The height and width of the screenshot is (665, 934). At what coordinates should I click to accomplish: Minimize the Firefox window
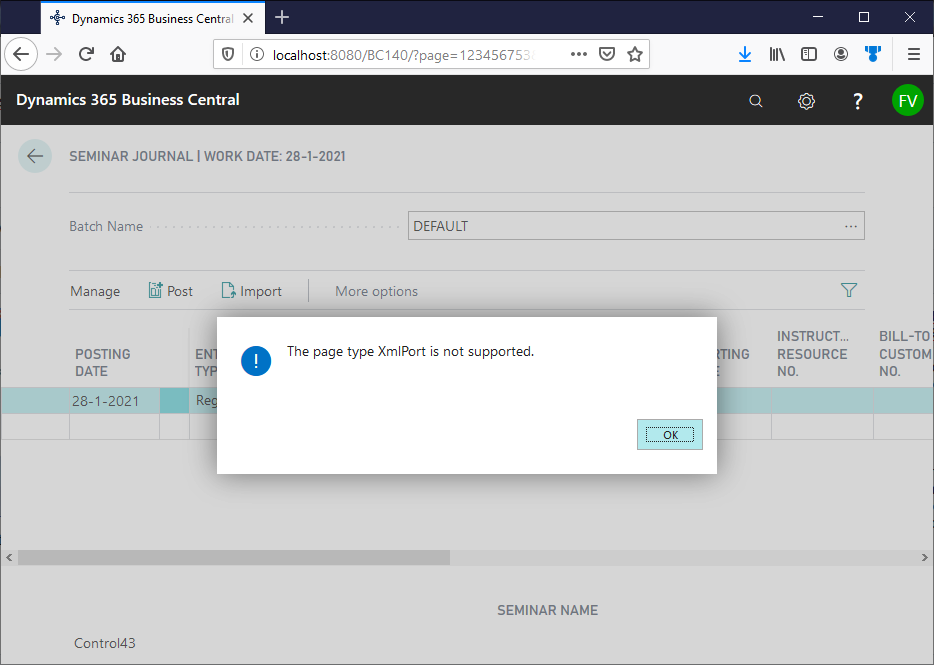[818, 17]
